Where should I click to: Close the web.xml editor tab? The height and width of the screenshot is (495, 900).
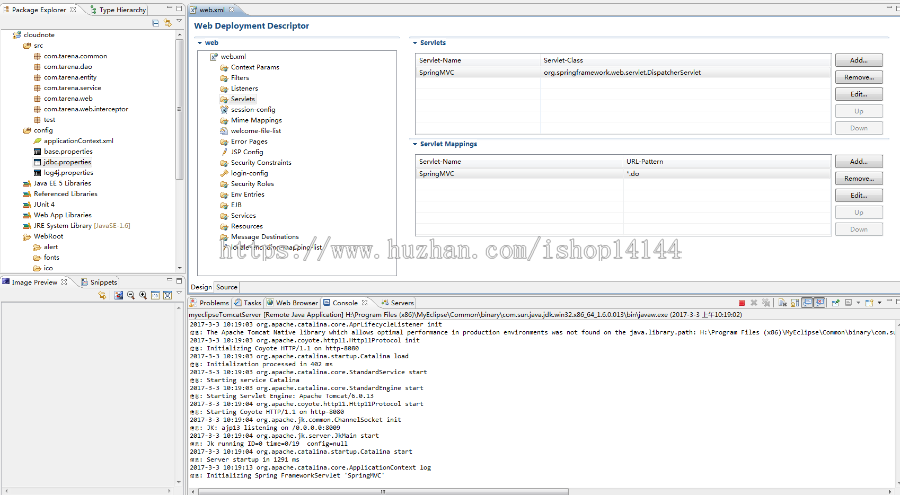[x=230, y=9]
